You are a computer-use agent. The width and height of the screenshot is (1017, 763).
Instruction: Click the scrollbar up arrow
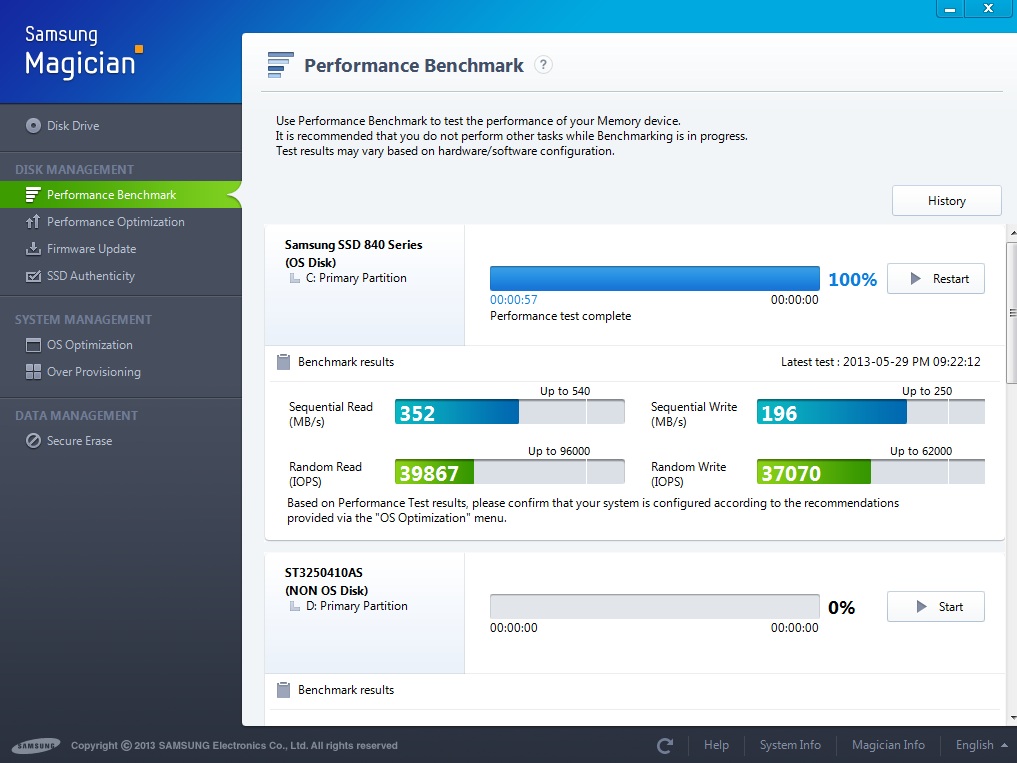(x=1012, y=232)
